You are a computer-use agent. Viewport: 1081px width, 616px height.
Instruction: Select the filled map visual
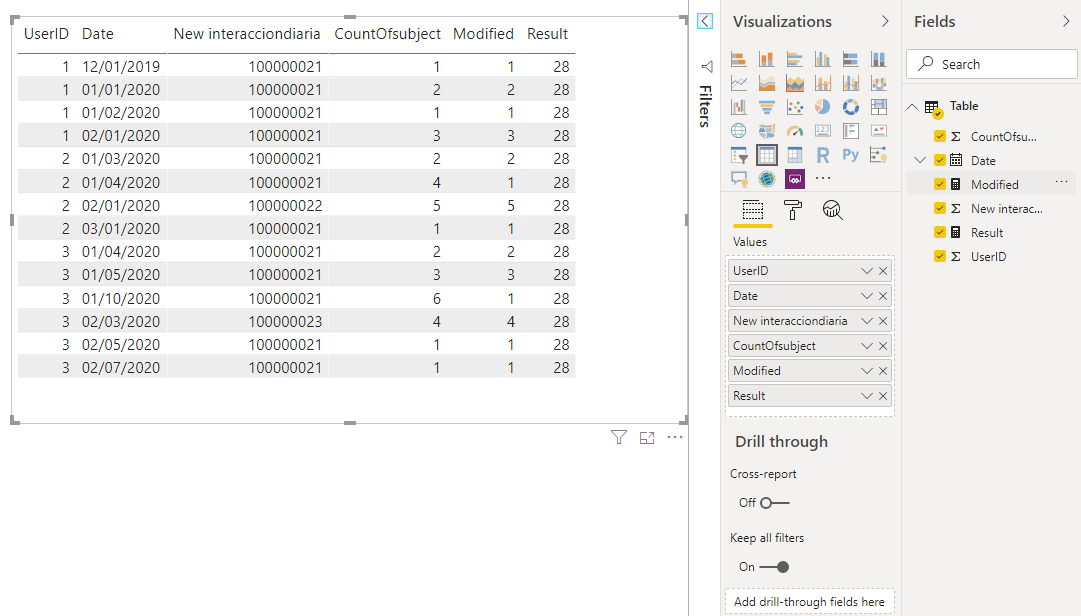click(767, 131)
